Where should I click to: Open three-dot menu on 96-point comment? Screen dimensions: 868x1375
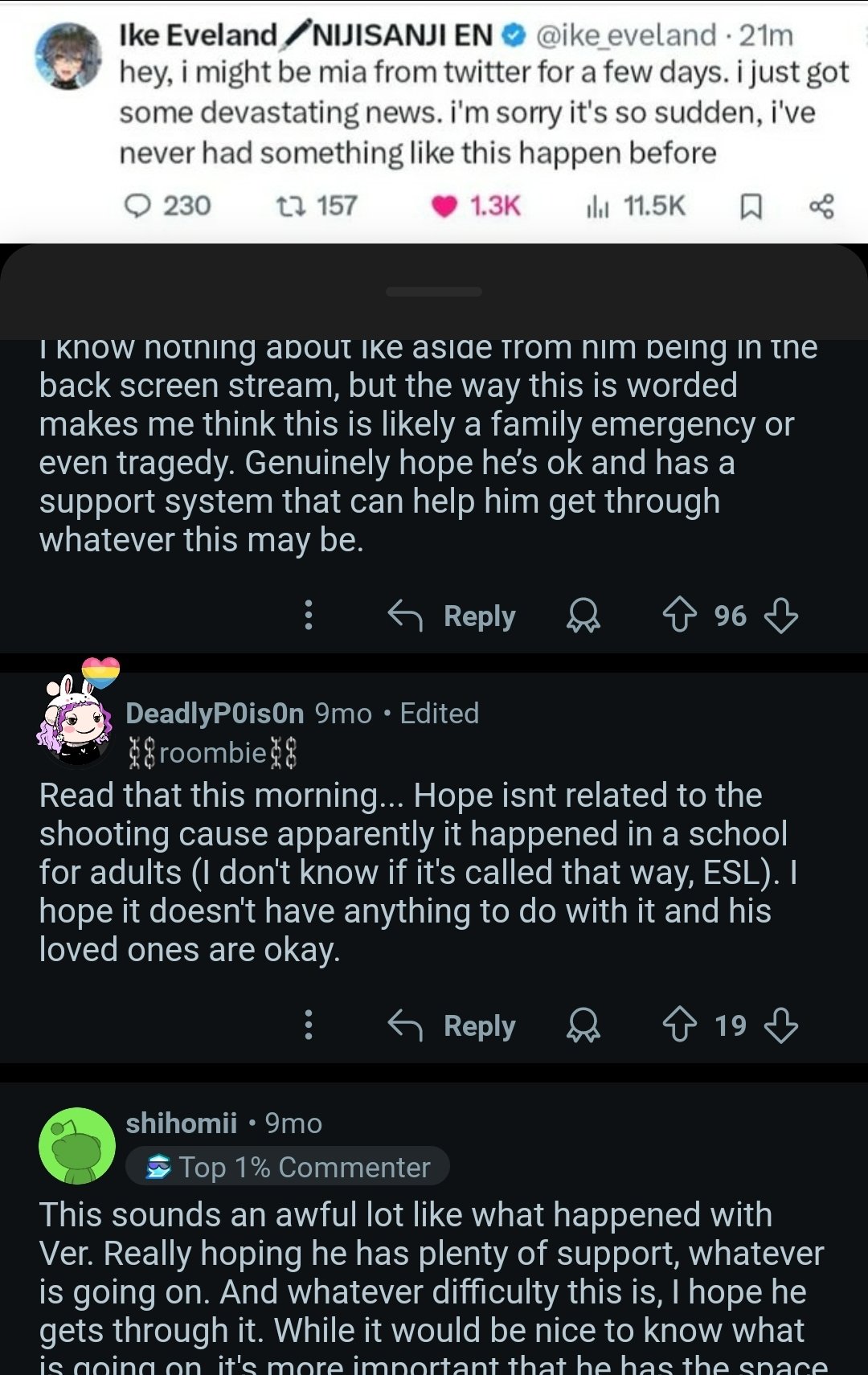[308, 616]
